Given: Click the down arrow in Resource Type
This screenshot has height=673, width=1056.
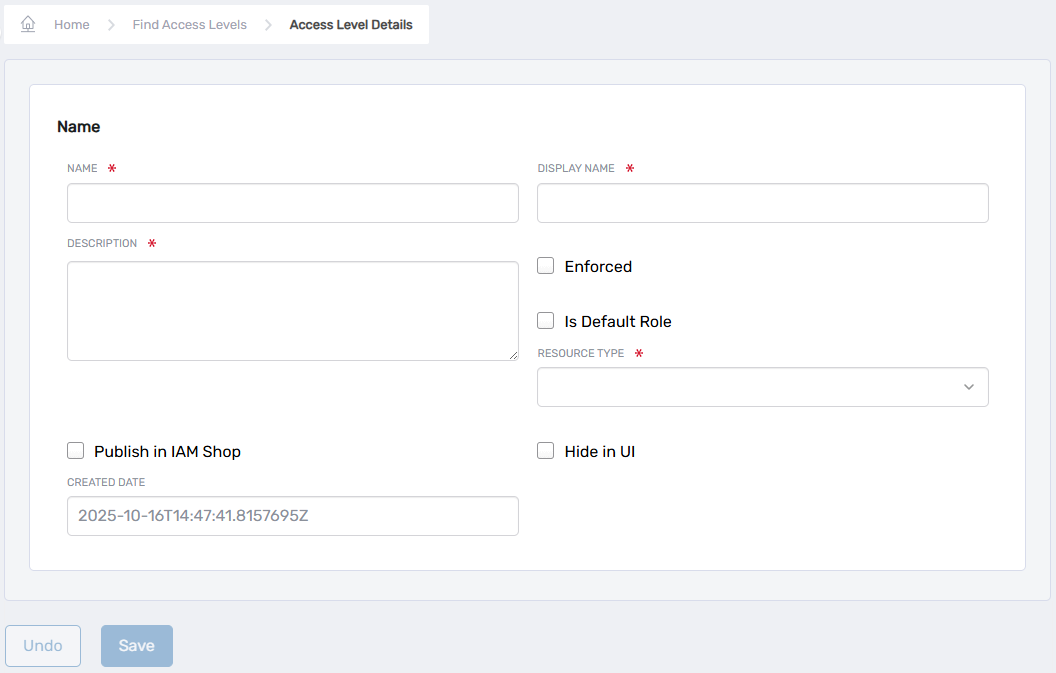Looking at the screenshot, I should (x=968, y=387).
